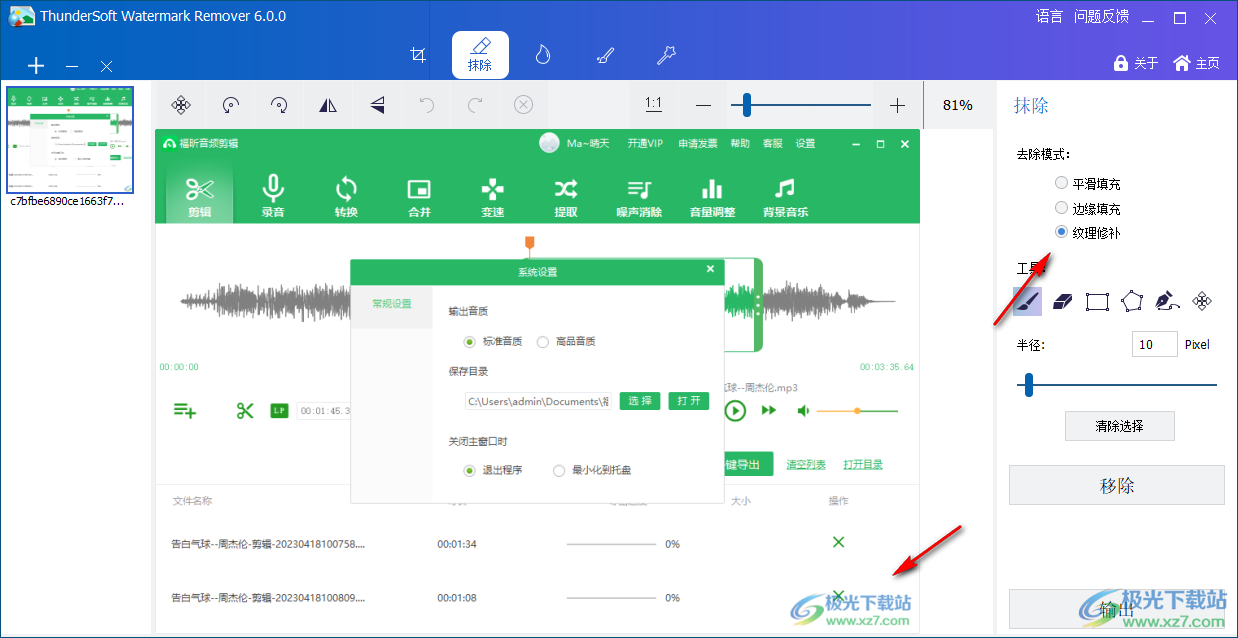Viewport: 1238px width, 638px height.
Task: Click the cancel circle-X toolbar icon
Action: click(x=524, y=104)
